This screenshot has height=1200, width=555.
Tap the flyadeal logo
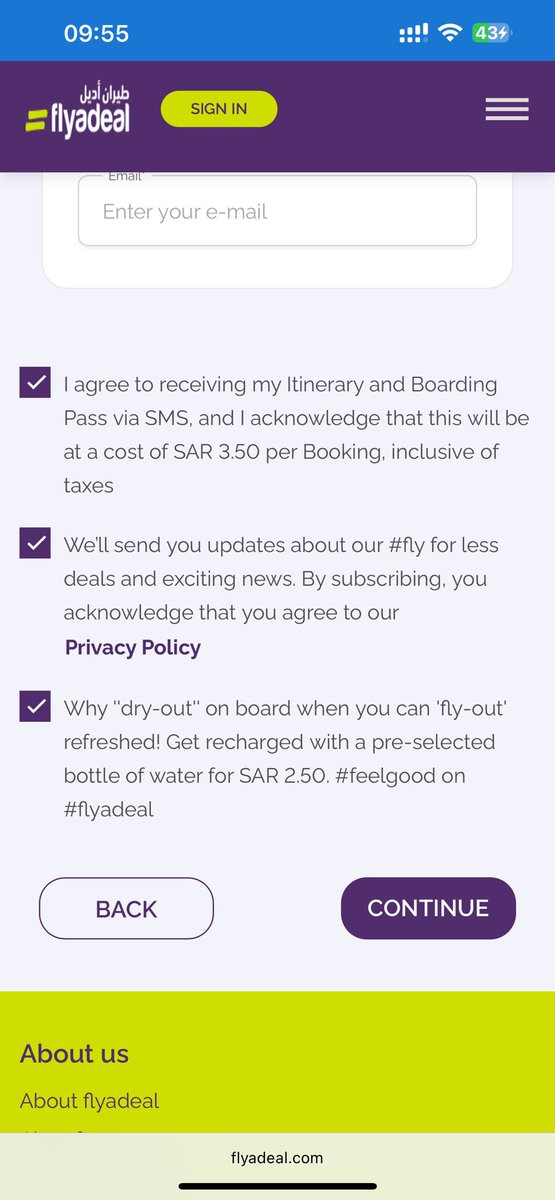[x=78, y=110]
